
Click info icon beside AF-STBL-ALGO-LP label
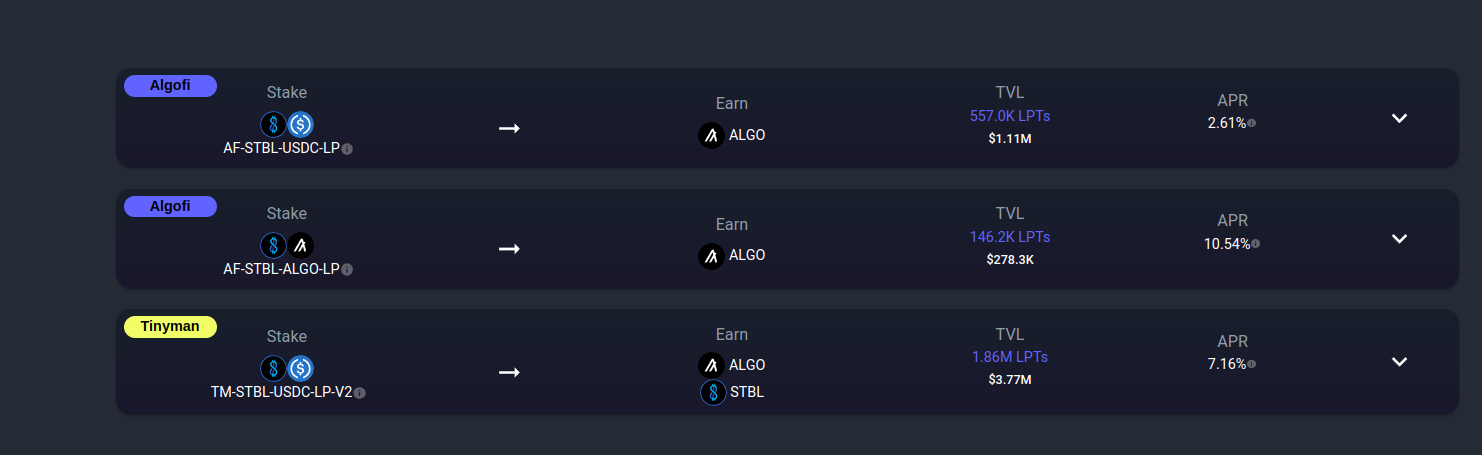[x=347, y=269]
